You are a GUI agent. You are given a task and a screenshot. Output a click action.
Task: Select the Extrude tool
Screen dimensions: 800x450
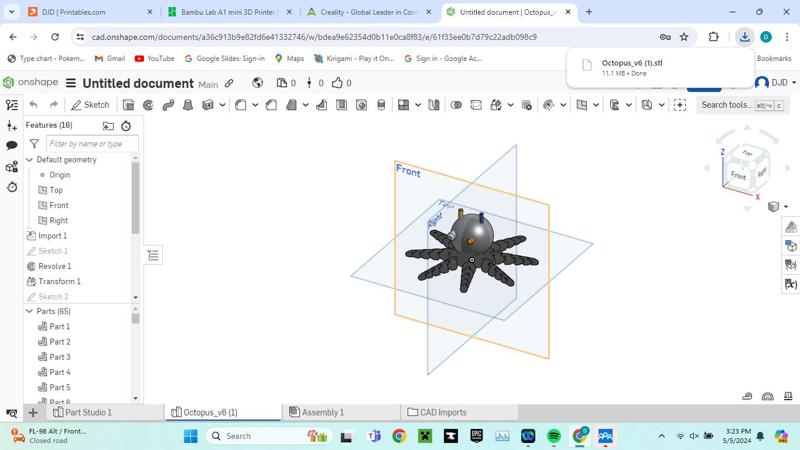(x=129, y=105)
